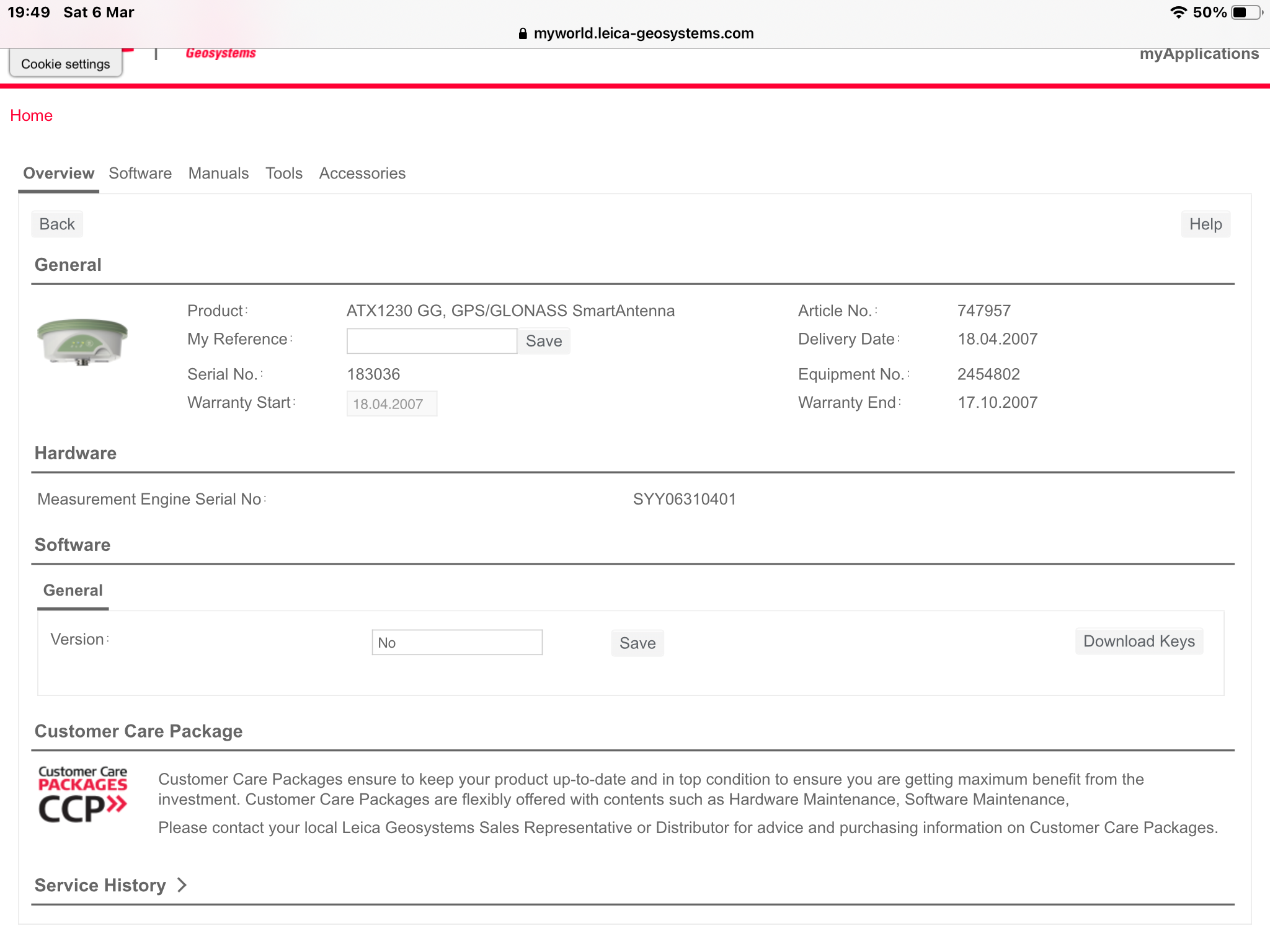The width and height of the screenshot is (1270, 952).
Task: Select the Accessories tab
Action: click(362, 174)
